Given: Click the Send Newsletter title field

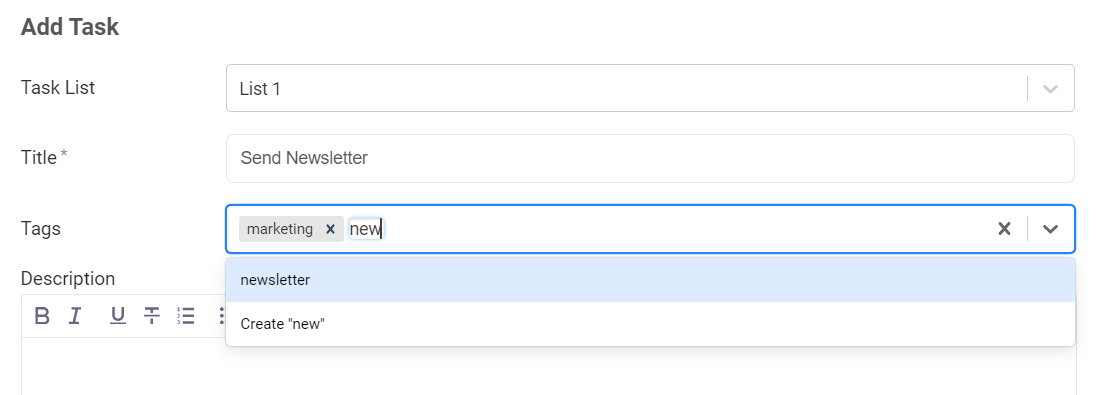Looking at the screenshot, I should [650, 158].
